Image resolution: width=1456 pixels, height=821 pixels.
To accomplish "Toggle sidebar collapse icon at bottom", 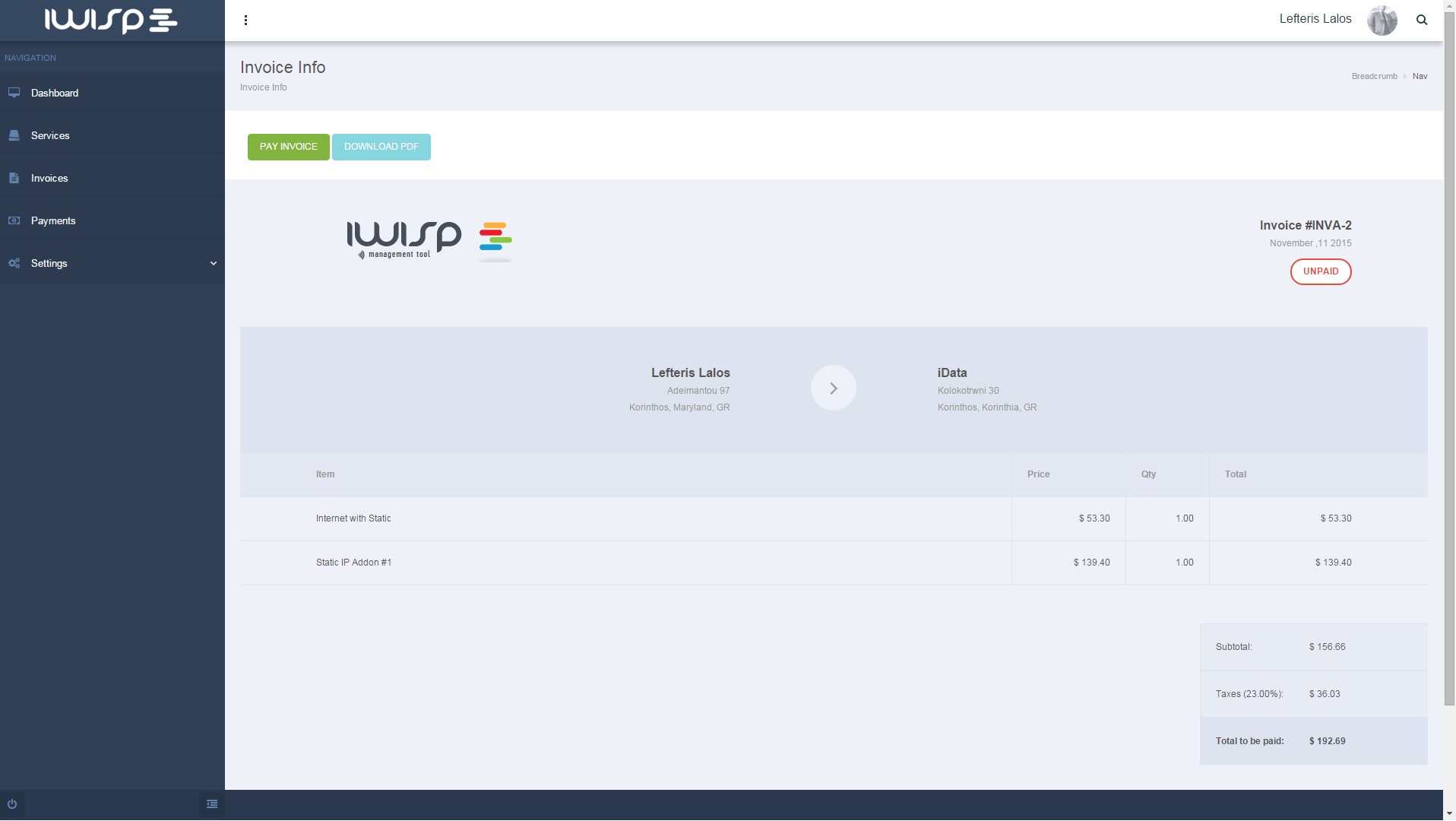I will [212, 804].
